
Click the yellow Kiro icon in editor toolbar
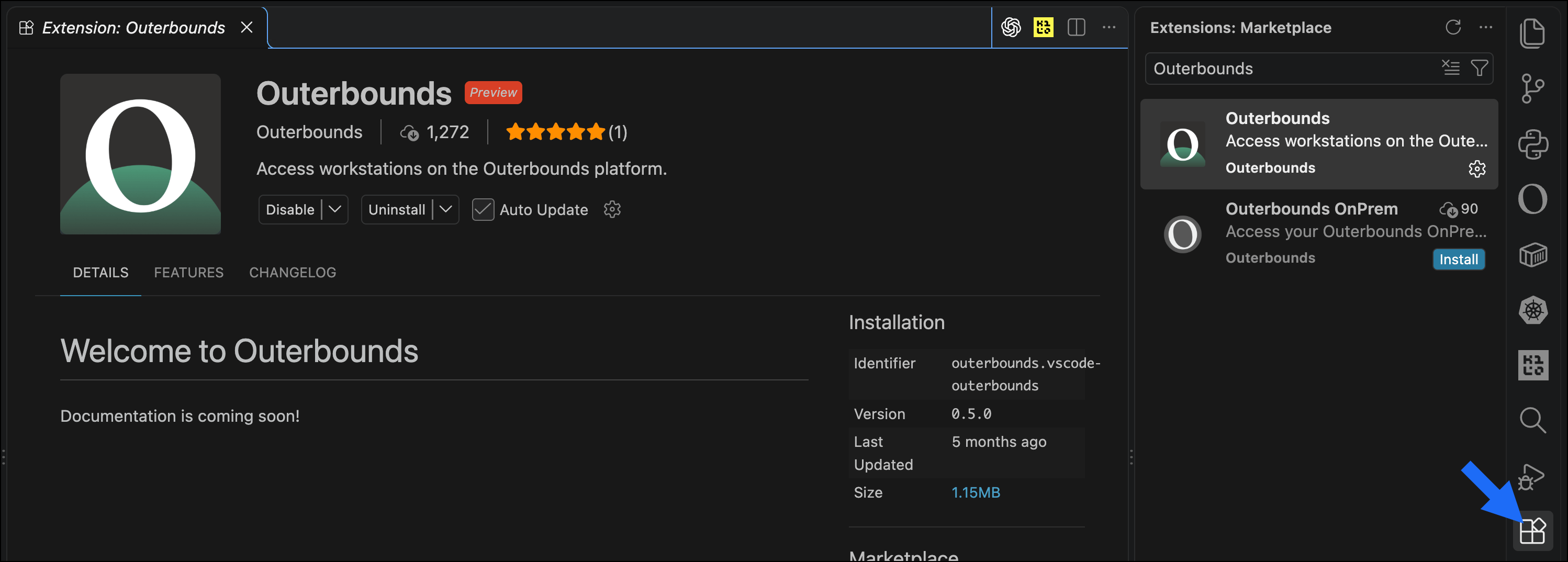click(1043, 27)
